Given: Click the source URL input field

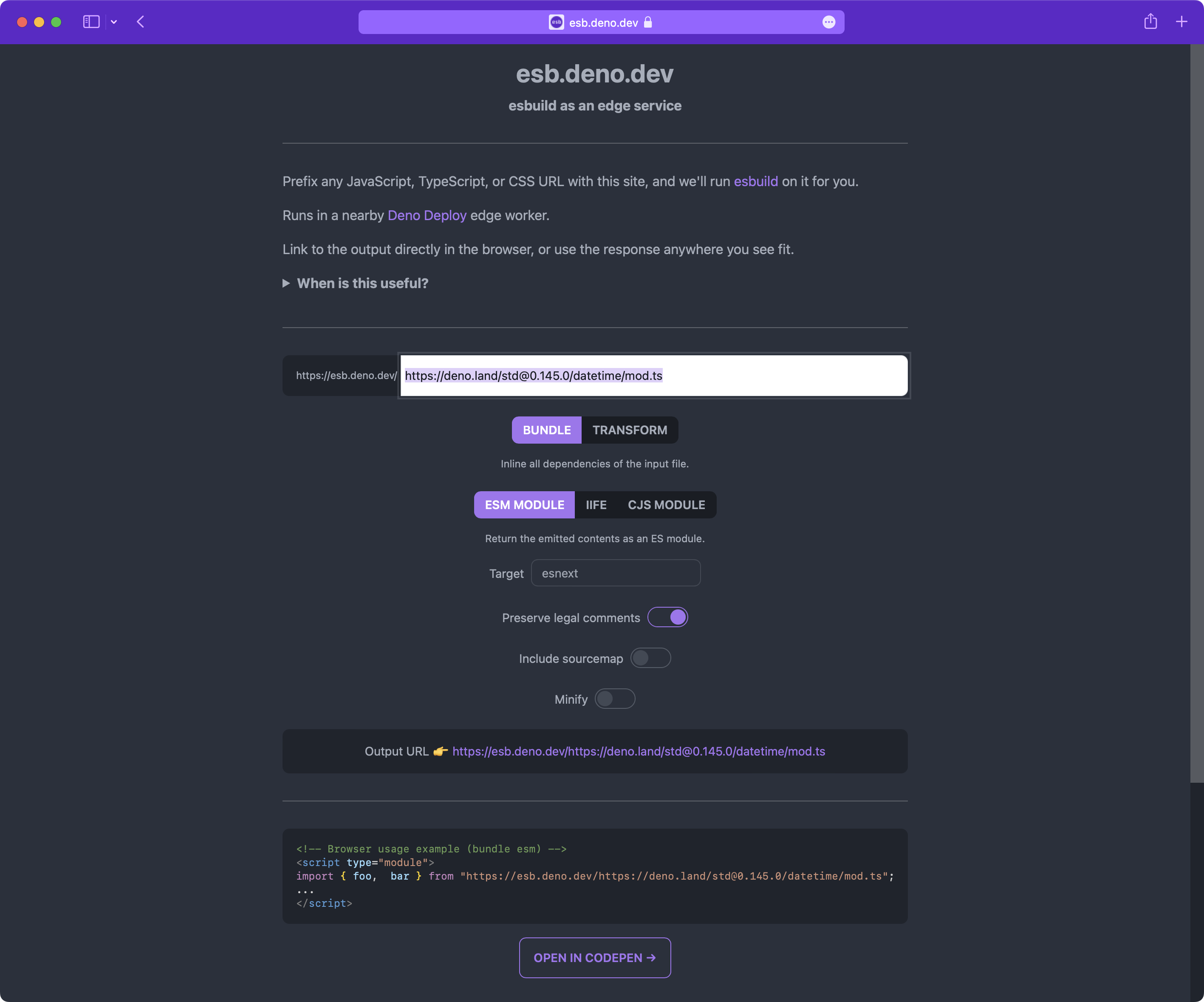Looking at the screenshot, I should 653,376.
